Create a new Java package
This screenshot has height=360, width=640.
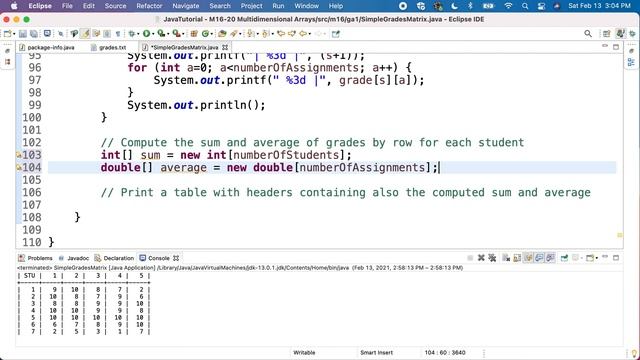[194, 34]
